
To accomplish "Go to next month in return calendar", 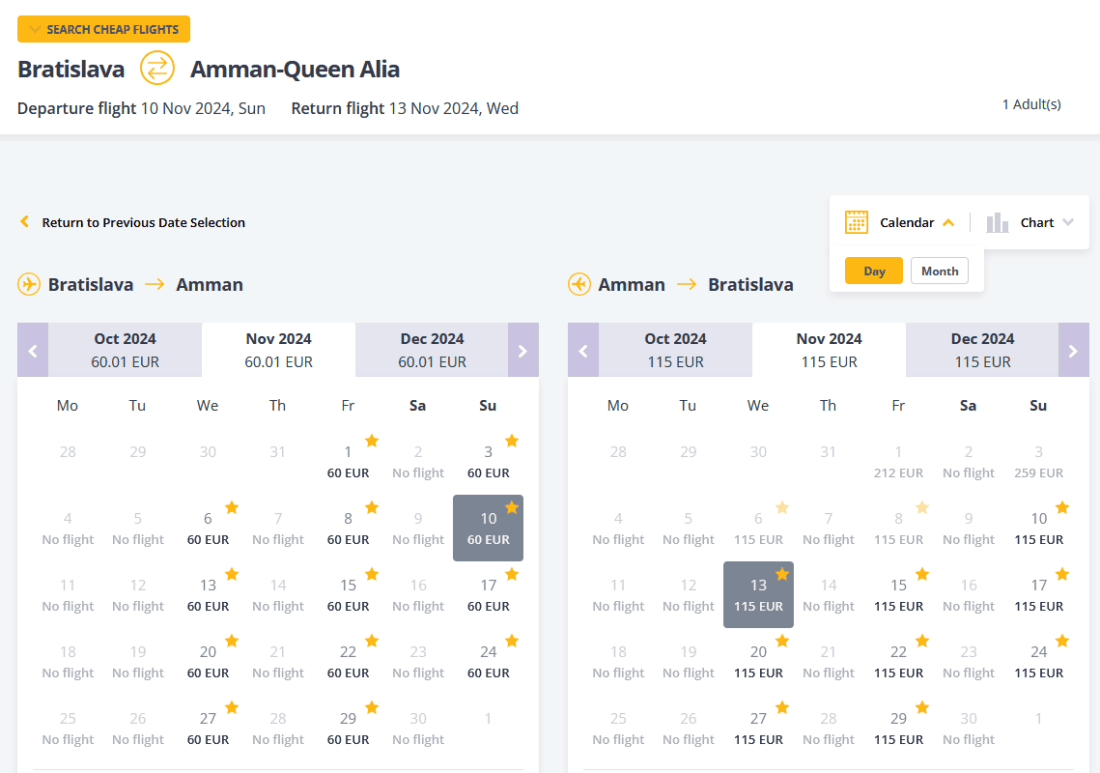I will tap(1073, 350).
